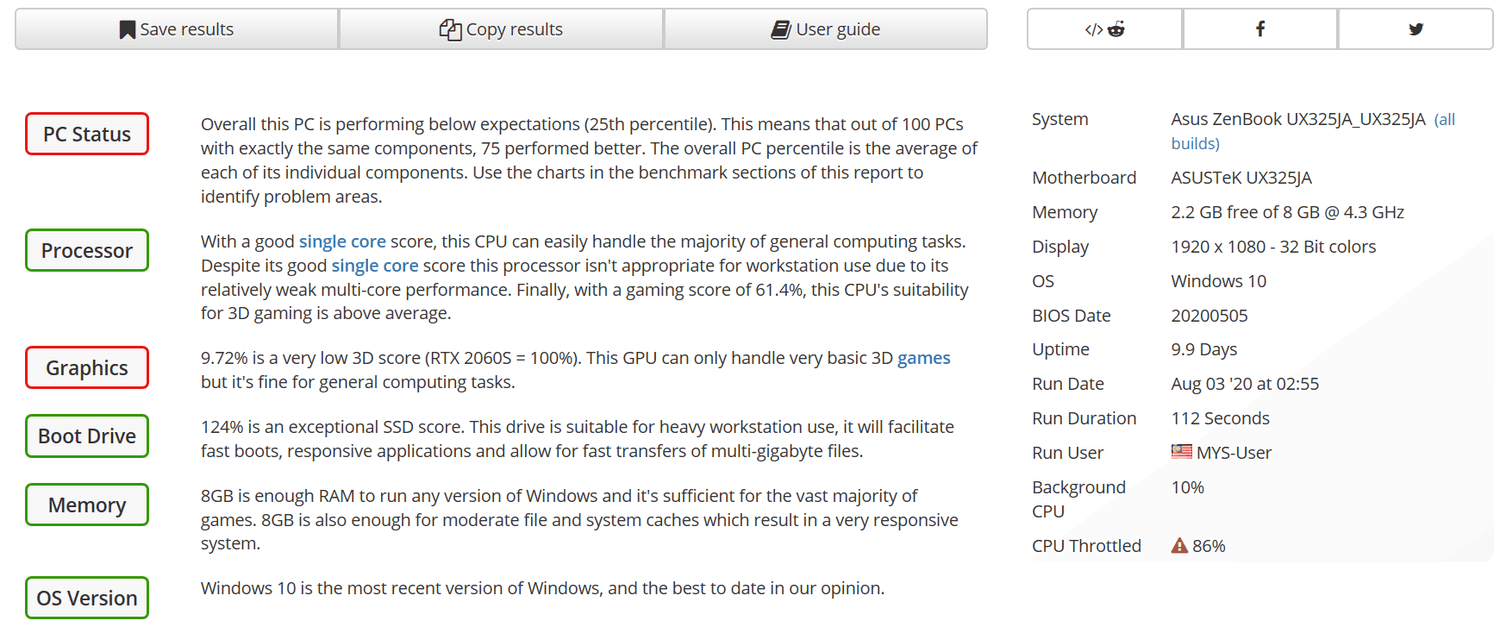
Task: Share via the embed code and Reddit icon
Action: click(x=1105, y=30)
